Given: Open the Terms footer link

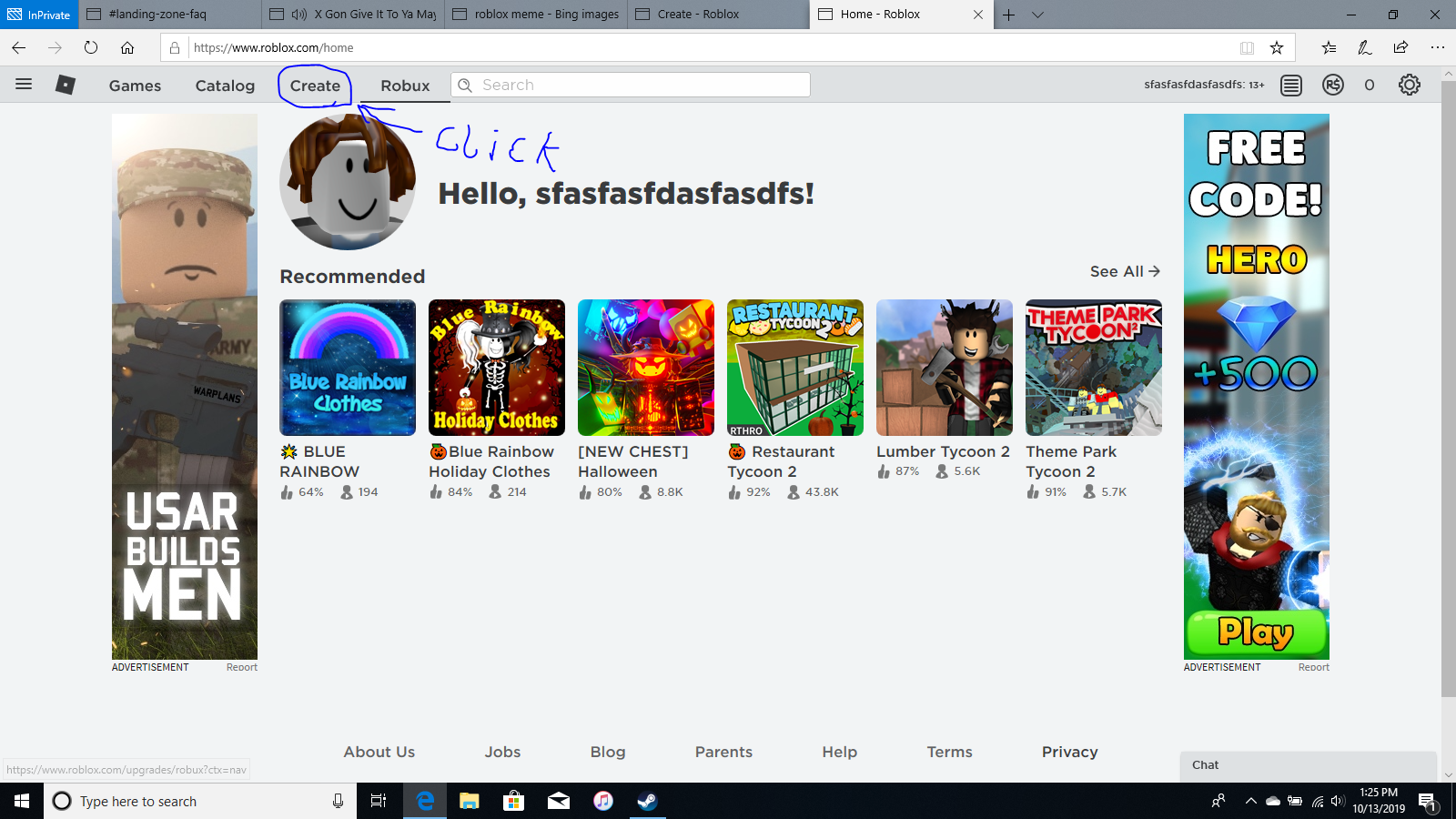Looking at the screenshot, I should coord(949,752).
